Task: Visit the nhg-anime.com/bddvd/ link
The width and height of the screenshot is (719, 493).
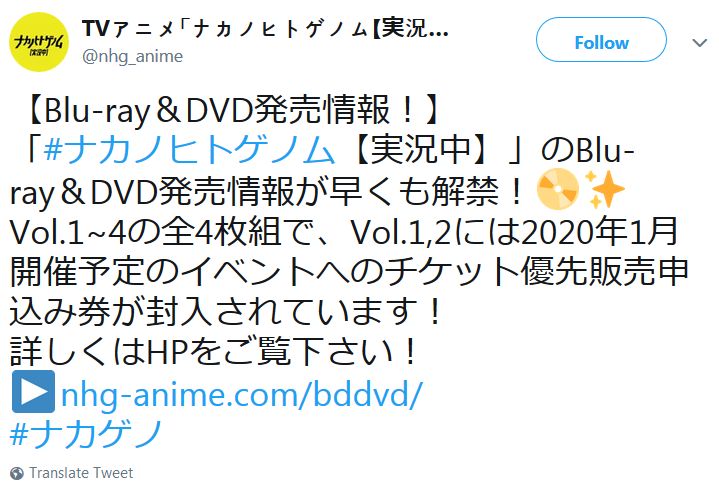Action: tap(241, 393)
